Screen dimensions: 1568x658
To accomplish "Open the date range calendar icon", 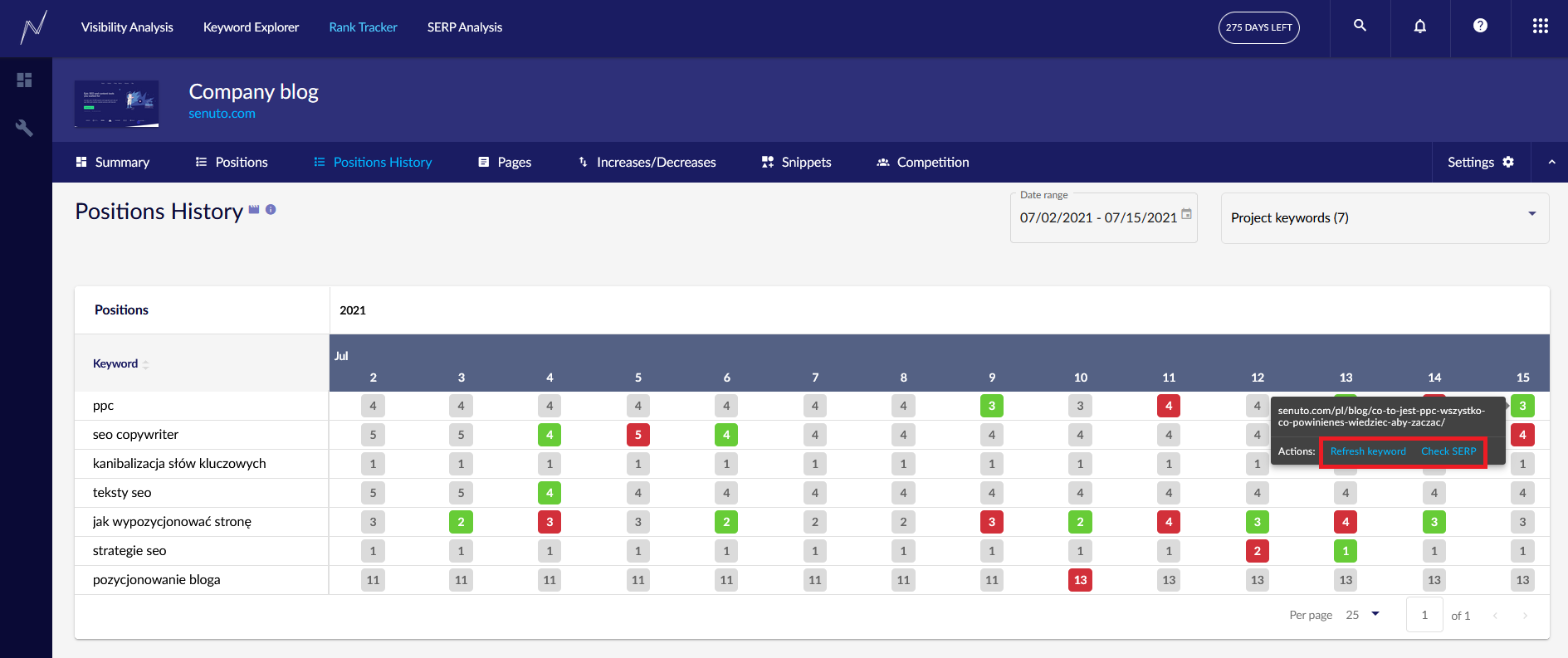I will pos(1186,214).
